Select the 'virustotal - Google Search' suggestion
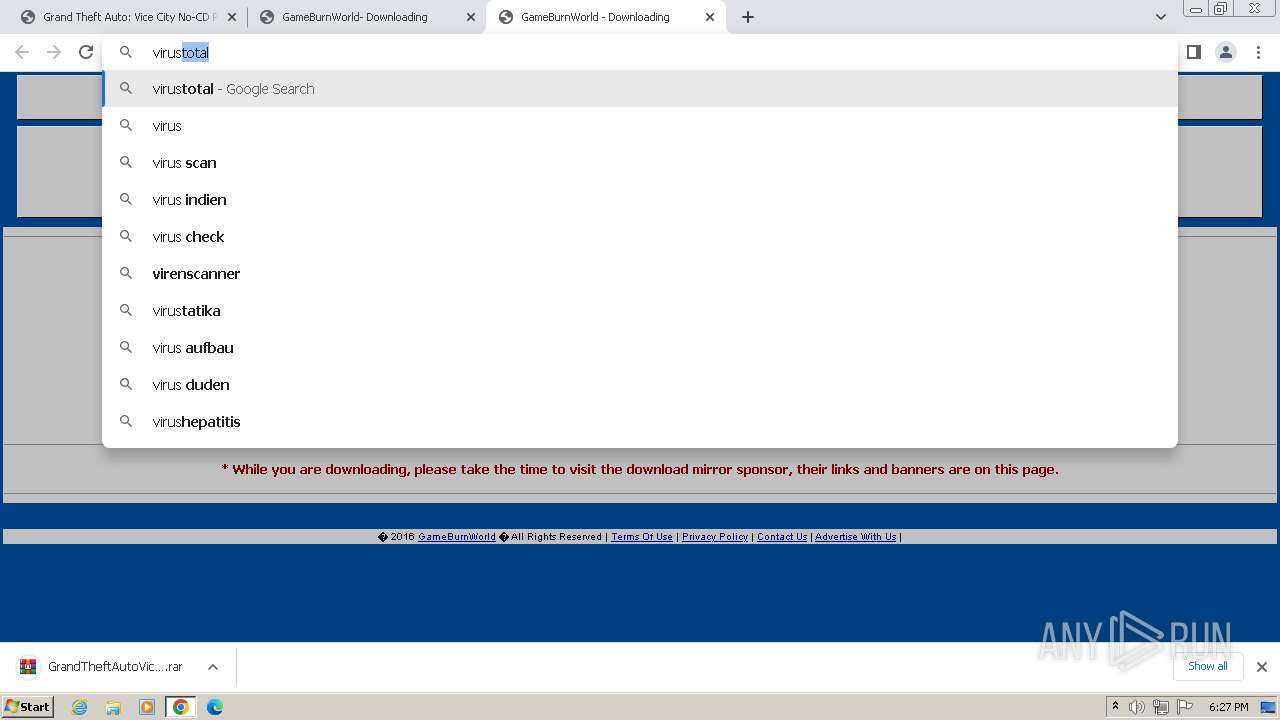The height and width of the screenshot is (720, 1280). [x=640, y=89]
